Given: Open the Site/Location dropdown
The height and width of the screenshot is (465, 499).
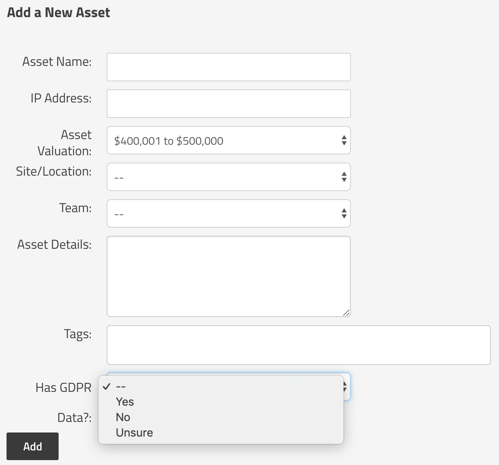Looking at the screenshot, I should [228, 177].
